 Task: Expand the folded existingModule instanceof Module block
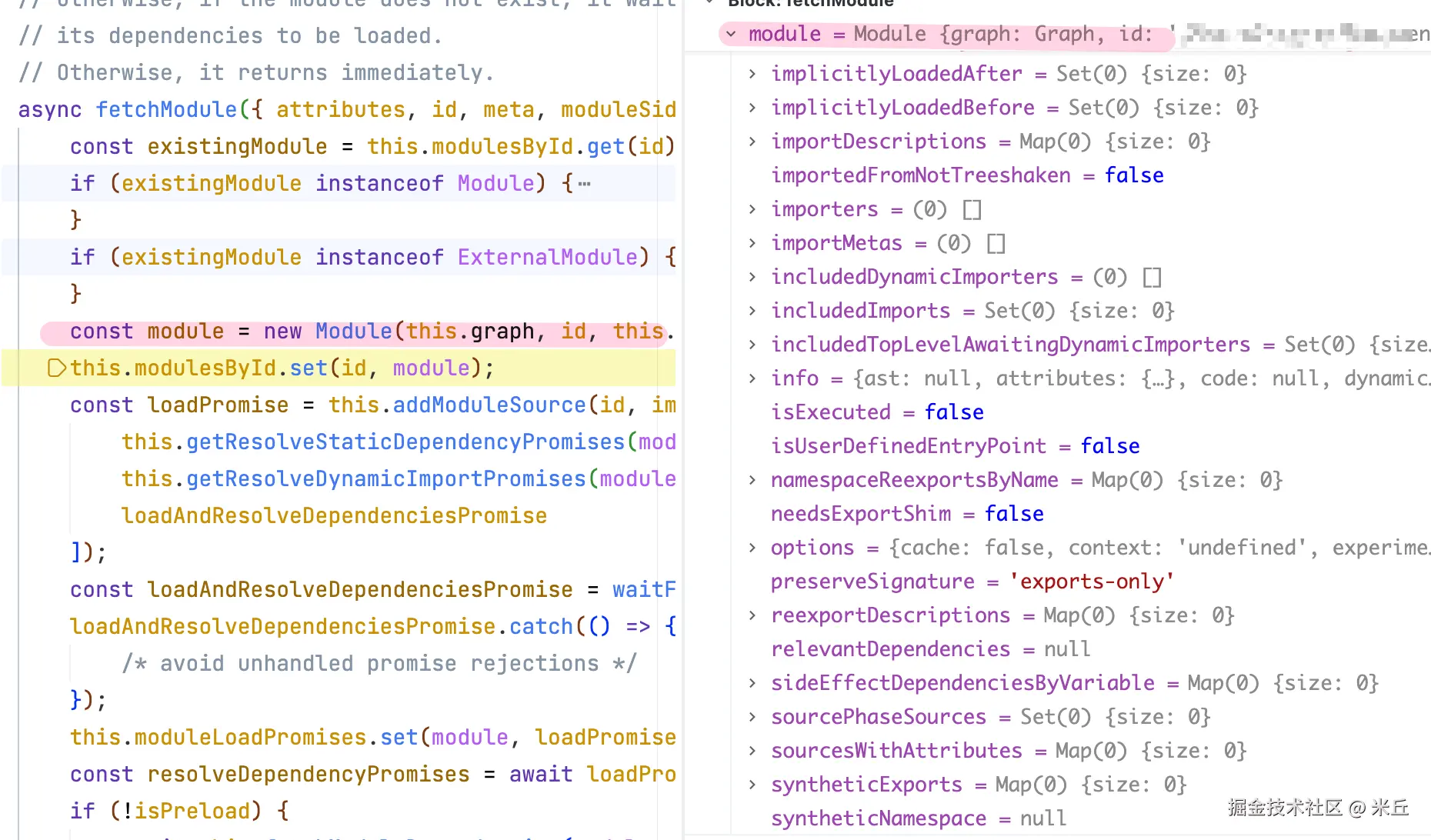(x=584, y=184)
